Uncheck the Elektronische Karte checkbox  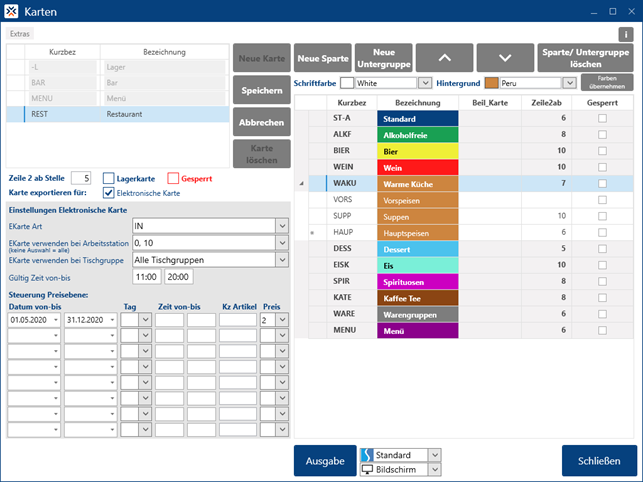(x=110, y=191)
